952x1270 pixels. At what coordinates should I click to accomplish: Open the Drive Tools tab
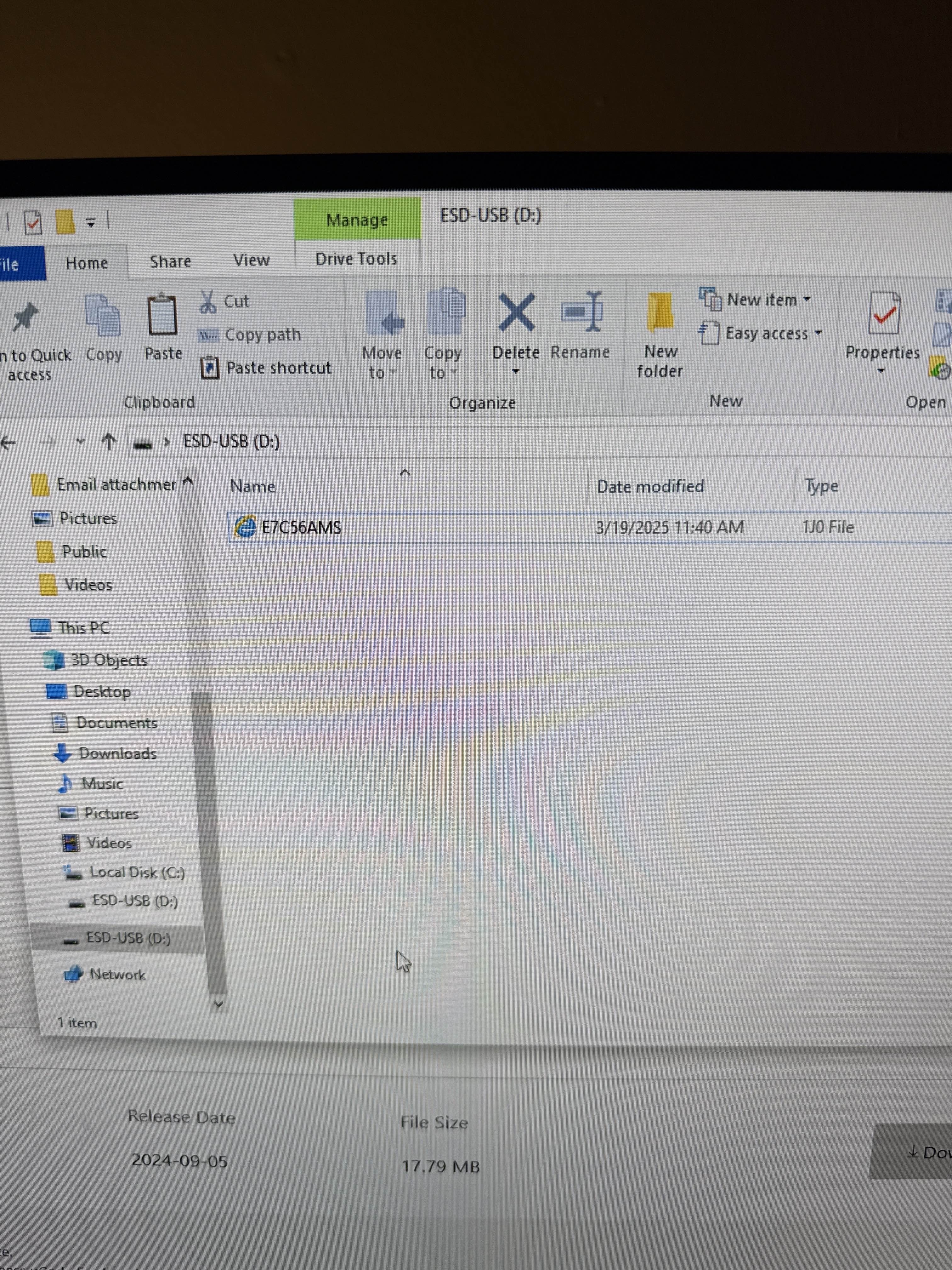[x=356, y=259]
